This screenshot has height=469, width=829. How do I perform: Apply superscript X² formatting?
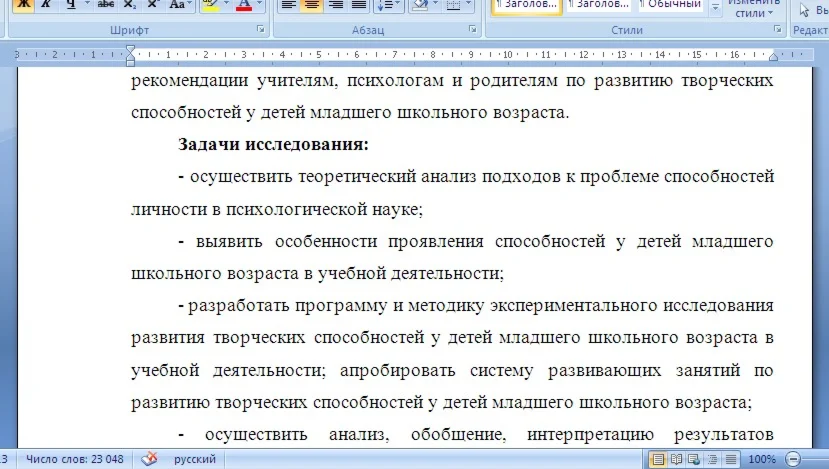click(x=153, y=5)
